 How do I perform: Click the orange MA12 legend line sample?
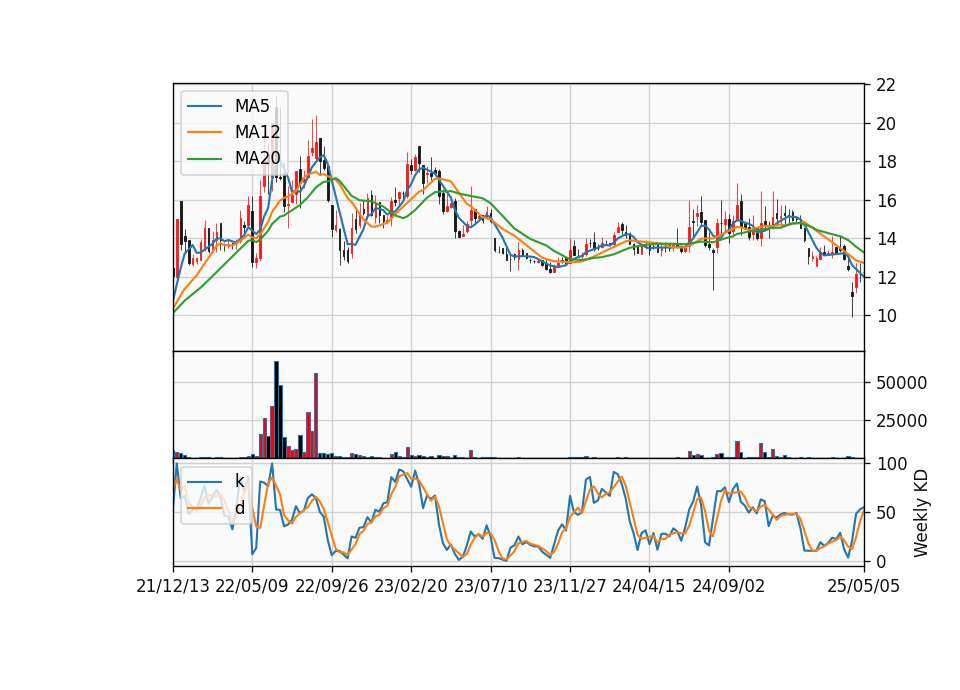[x=204, y=132]
